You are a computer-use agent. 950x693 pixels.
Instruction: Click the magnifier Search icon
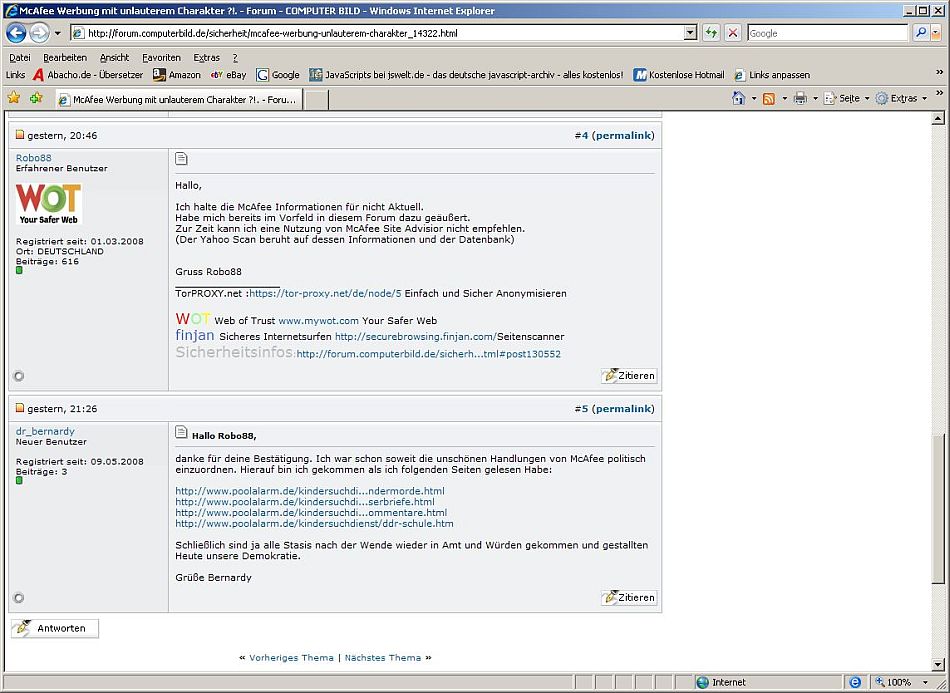(921, 33)
